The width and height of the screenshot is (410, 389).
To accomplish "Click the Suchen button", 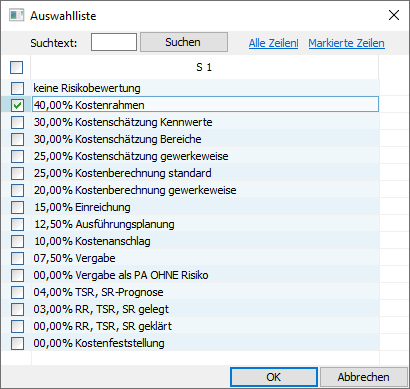I will (184, 42).
